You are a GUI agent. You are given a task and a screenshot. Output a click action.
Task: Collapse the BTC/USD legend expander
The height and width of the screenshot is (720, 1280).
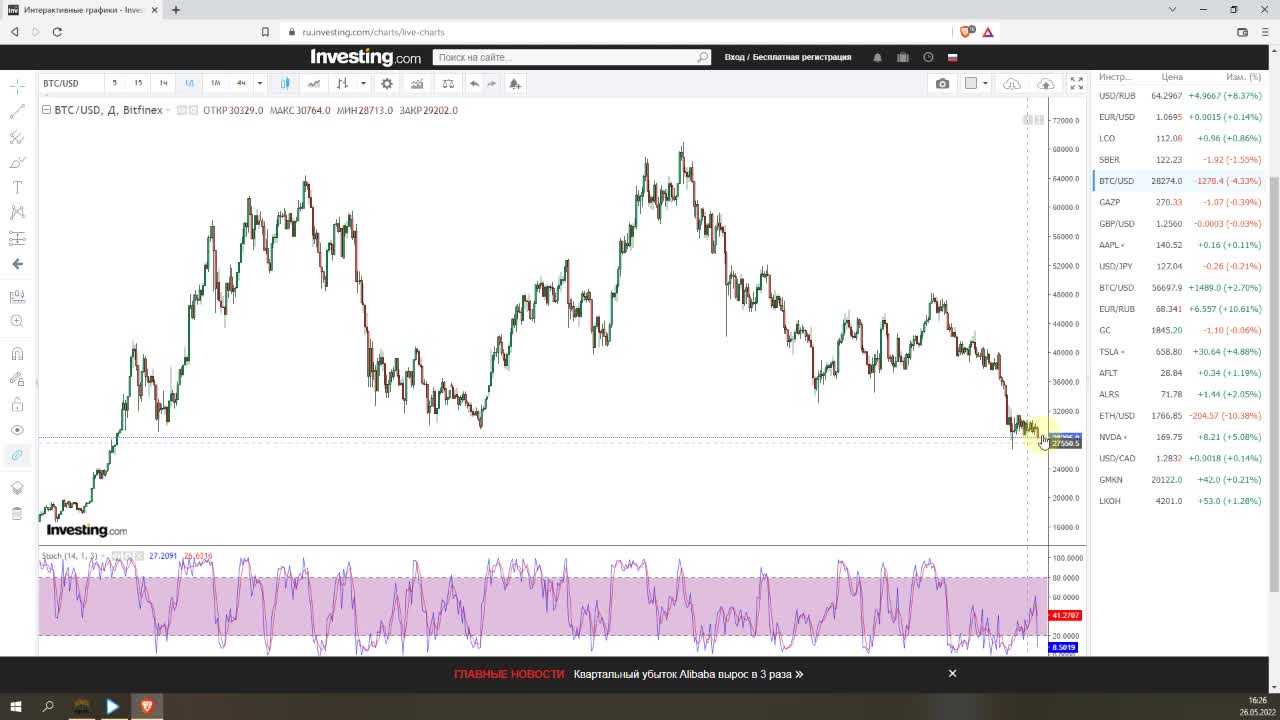click(46, 110)
